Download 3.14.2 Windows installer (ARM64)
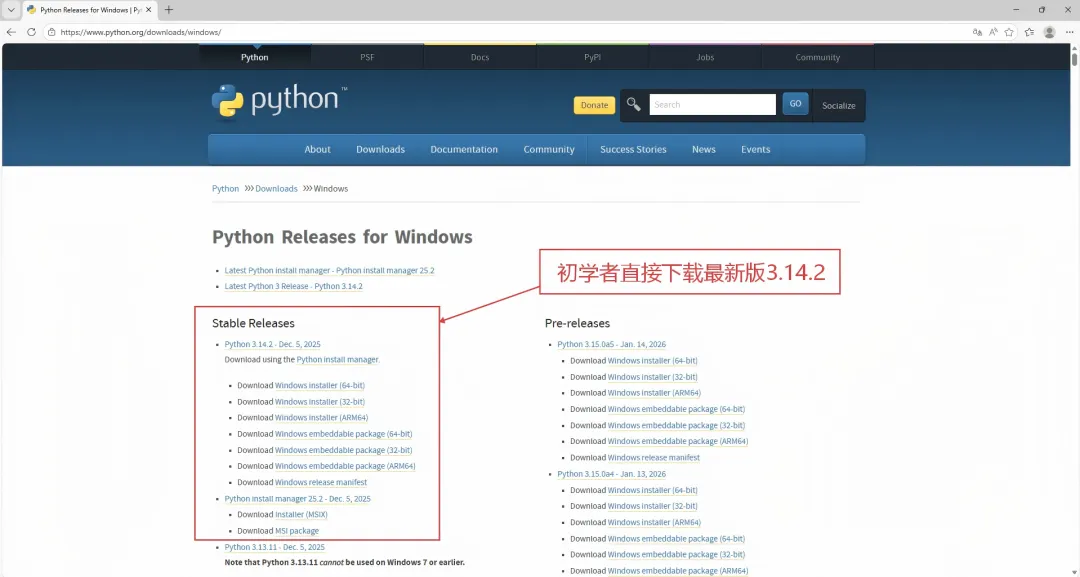 (322, 418)
